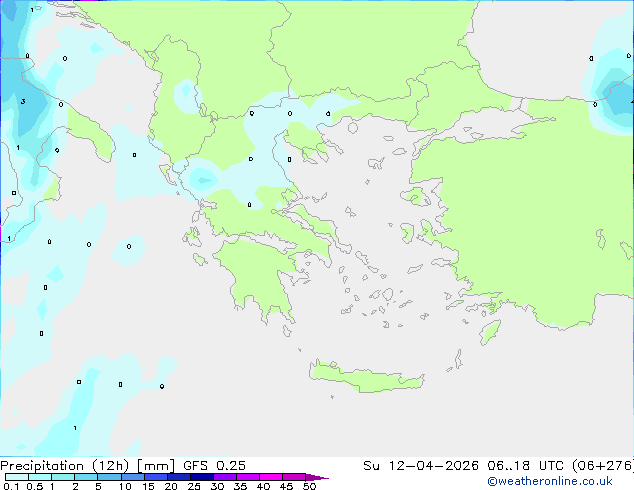Click the '35' legend scale label

(x=240, y=486)
